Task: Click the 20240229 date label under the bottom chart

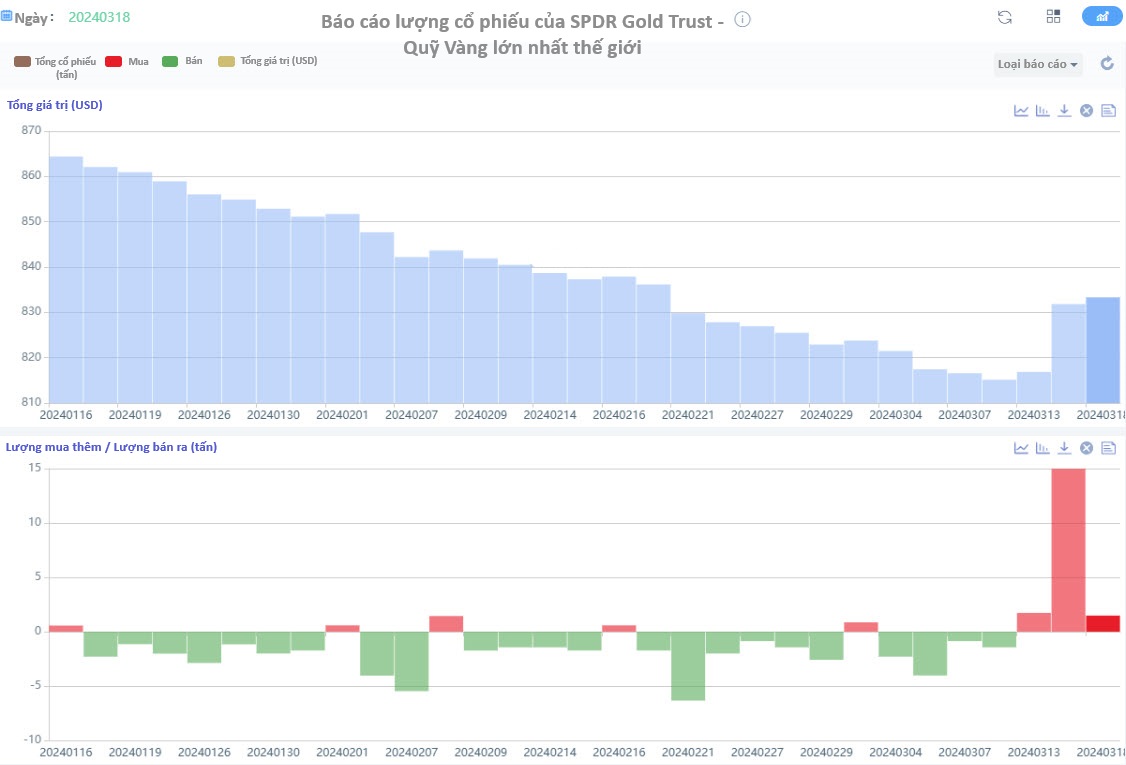Action: (827, 752)
